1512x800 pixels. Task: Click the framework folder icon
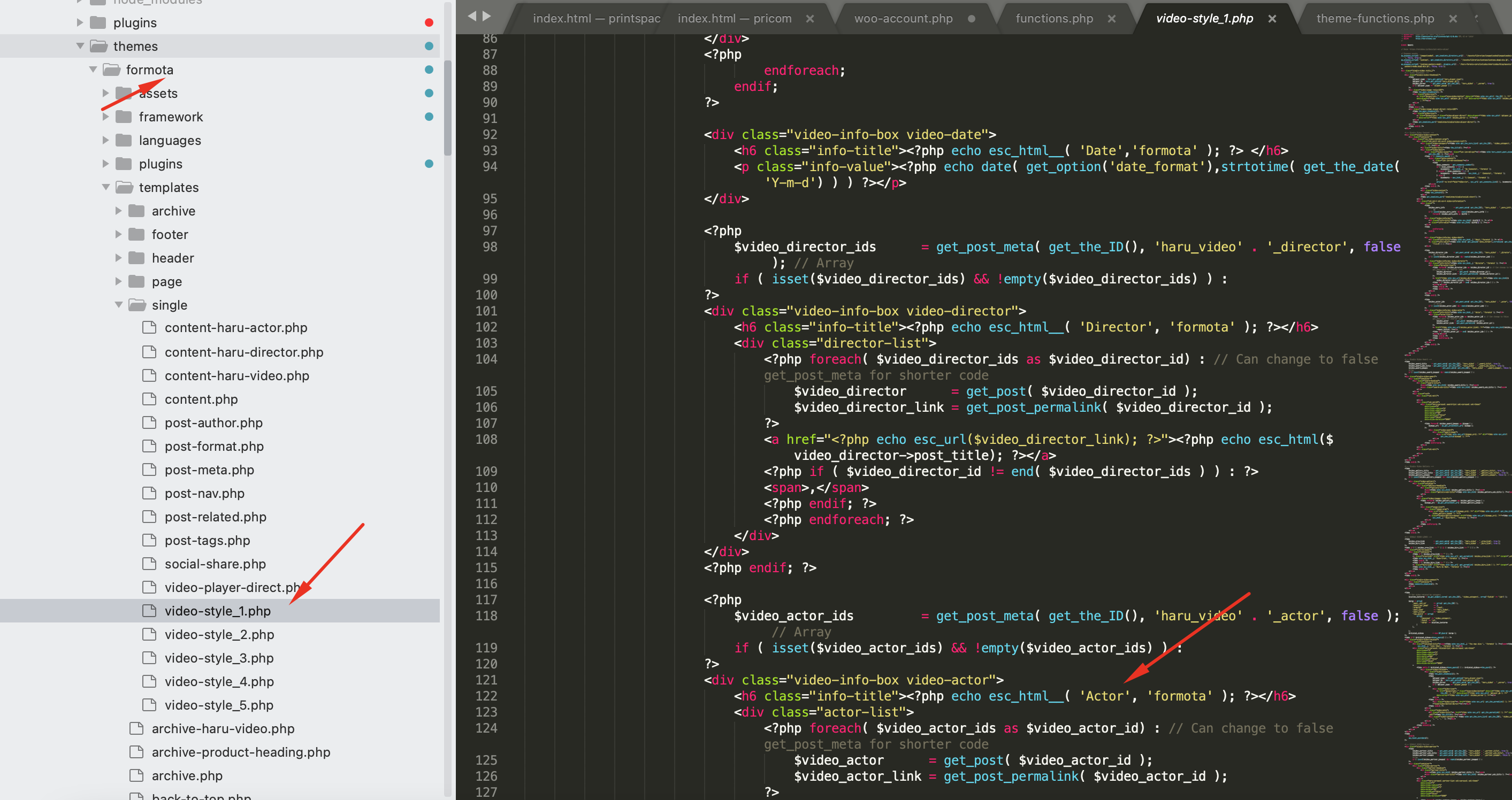(x=124, y=117)
